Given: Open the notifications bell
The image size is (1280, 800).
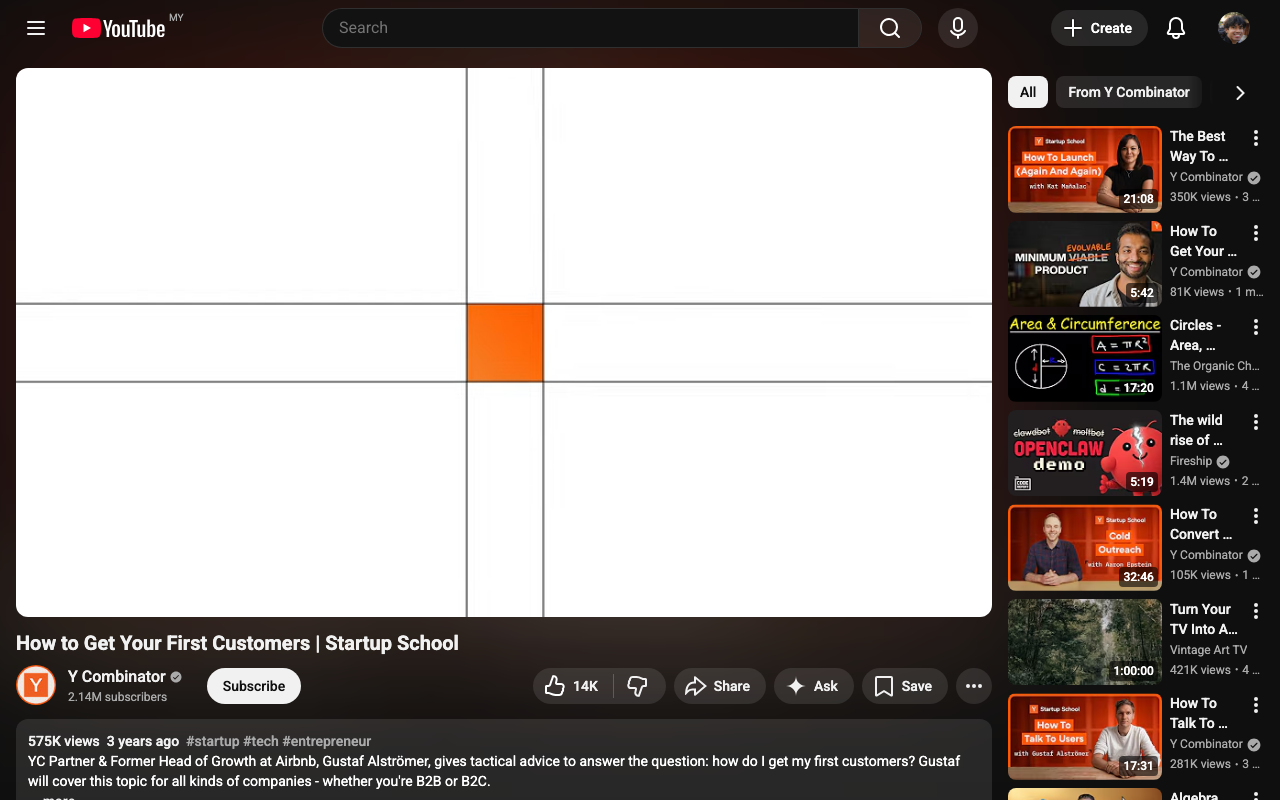Looking at the screenshot, I should click(x=1175, y=27).
